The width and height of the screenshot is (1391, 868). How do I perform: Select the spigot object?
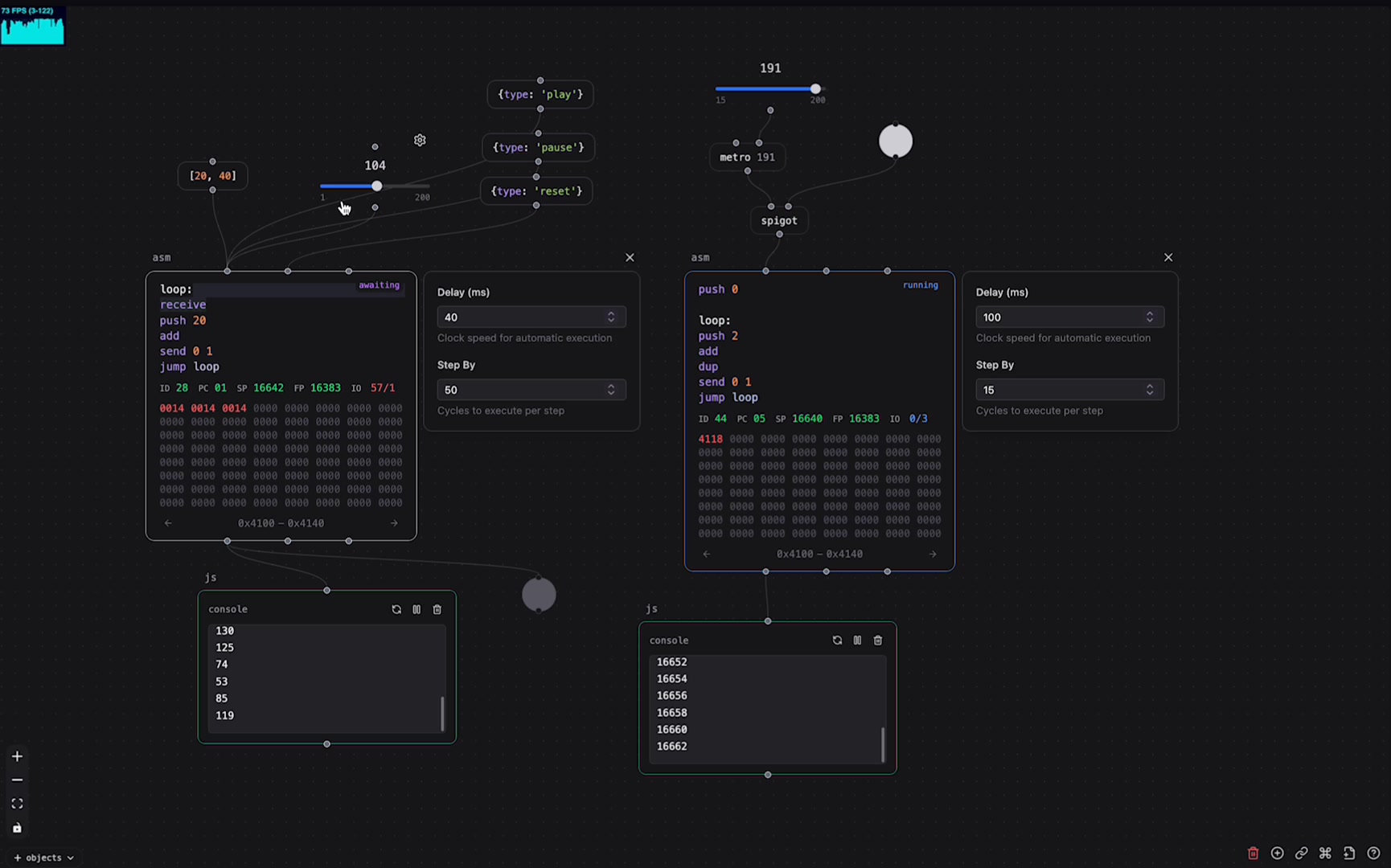779,220
